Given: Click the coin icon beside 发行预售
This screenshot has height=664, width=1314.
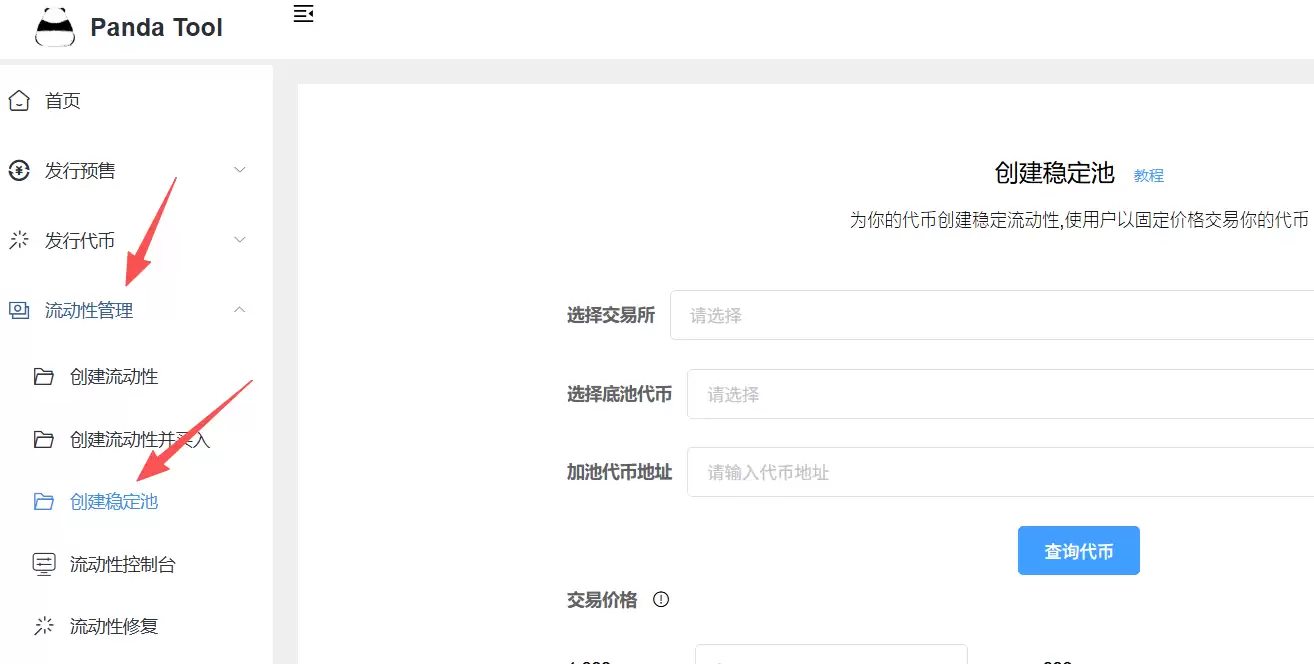Looking at the screenshot, I should point(17,170).
